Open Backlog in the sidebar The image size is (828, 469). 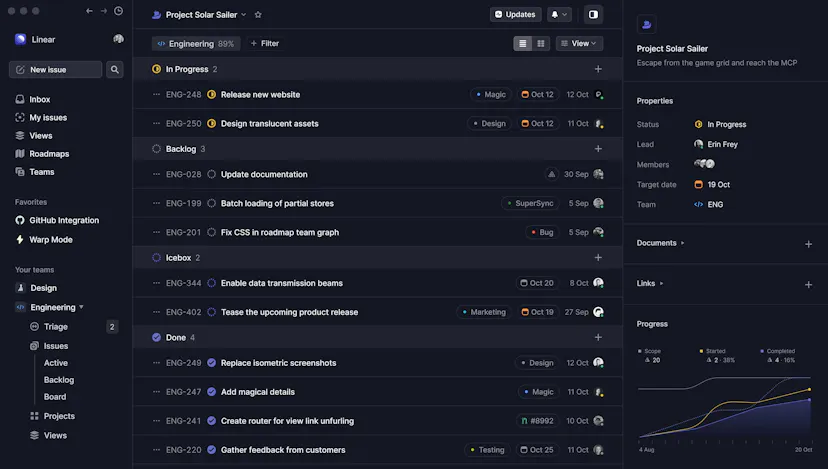click(59, 380)
